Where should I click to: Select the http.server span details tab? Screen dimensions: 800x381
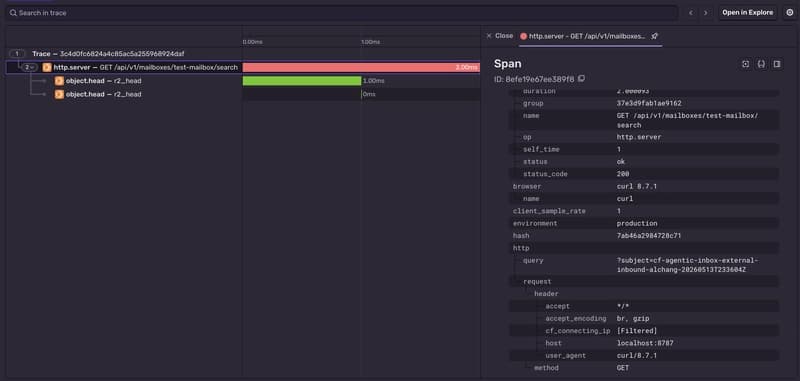pyautogui.click(x=587, y=36)
